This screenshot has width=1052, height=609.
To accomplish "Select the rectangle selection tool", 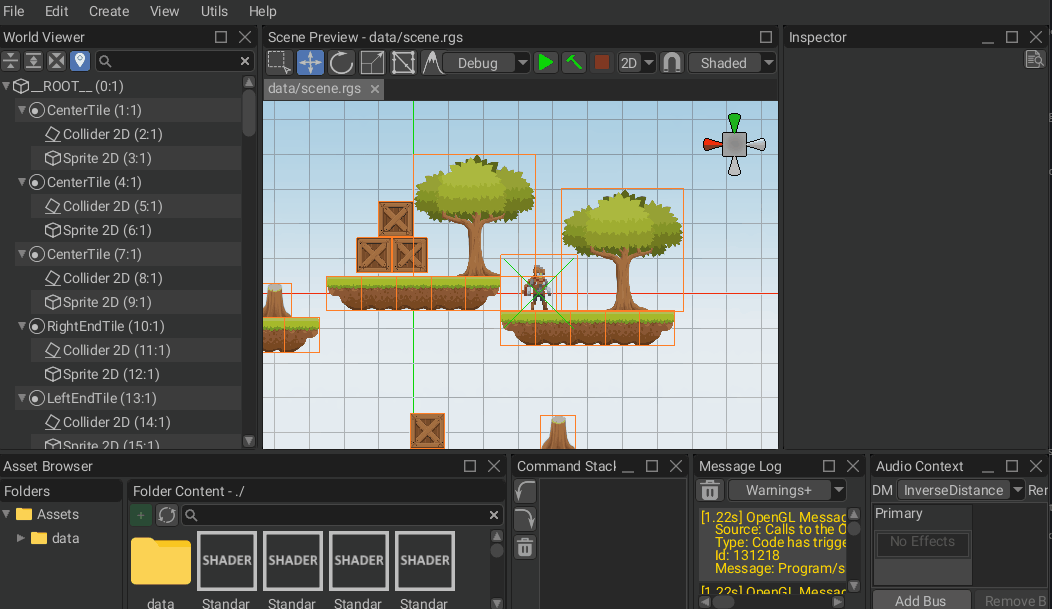I will [x=280, y=62].
